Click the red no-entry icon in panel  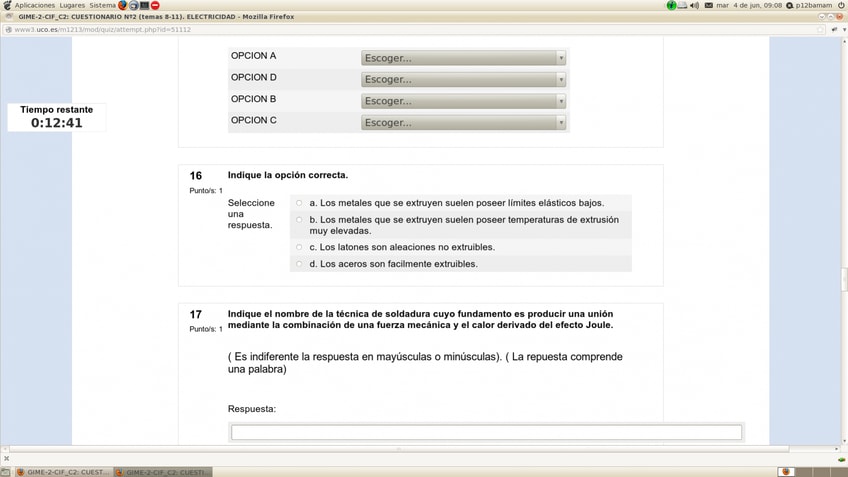pos(155,5)
